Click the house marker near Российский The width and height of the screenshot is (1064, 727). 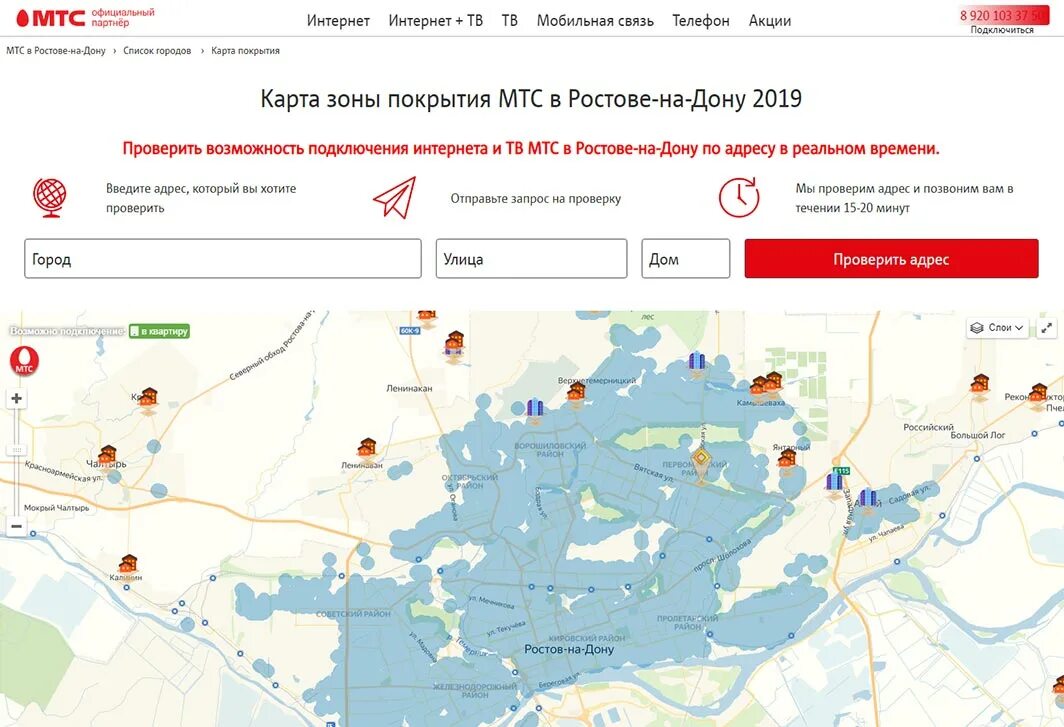tap(979, 384)
